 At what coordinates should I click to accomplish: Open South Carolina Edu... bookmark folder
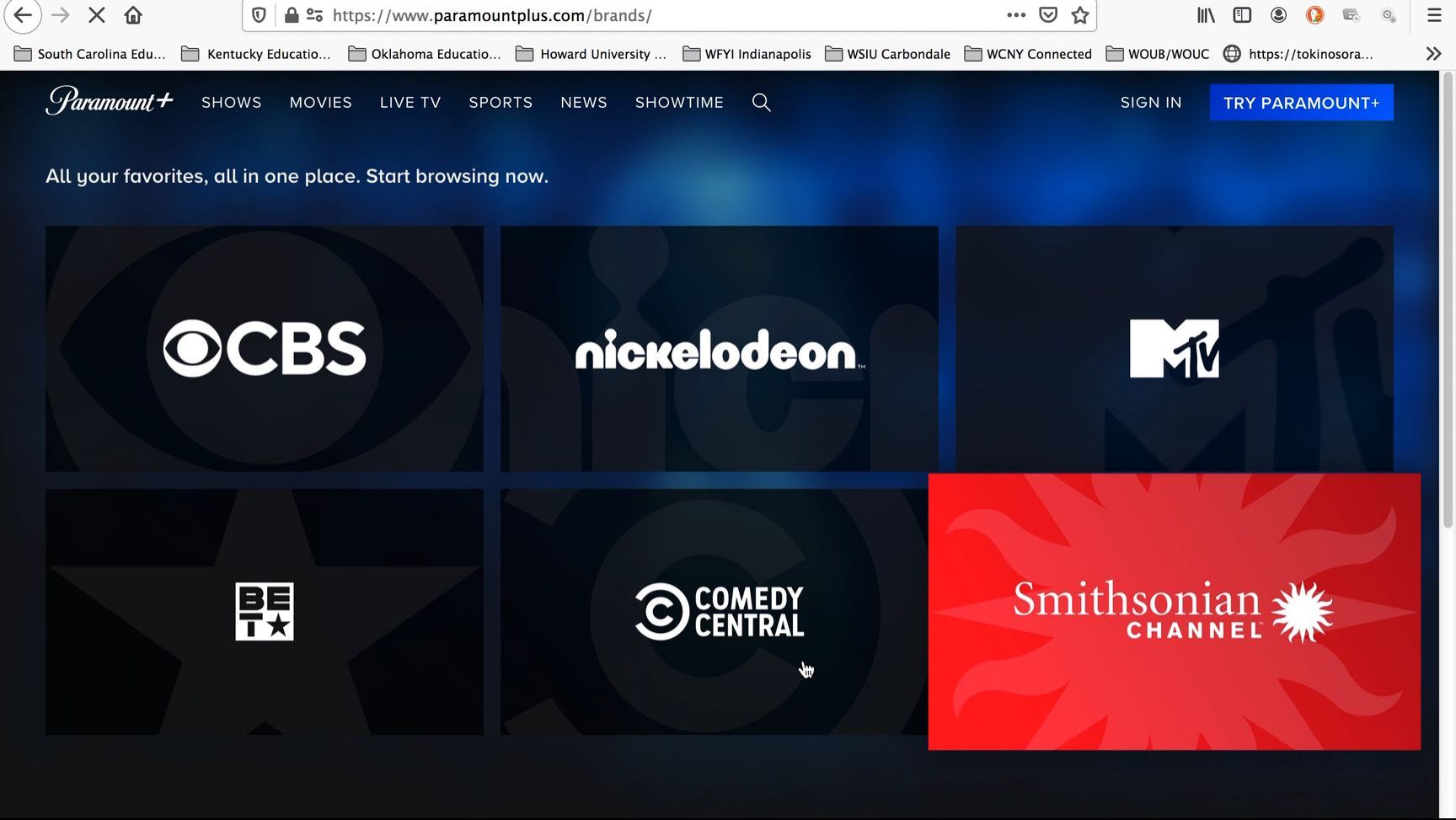[x=90, y=54]
